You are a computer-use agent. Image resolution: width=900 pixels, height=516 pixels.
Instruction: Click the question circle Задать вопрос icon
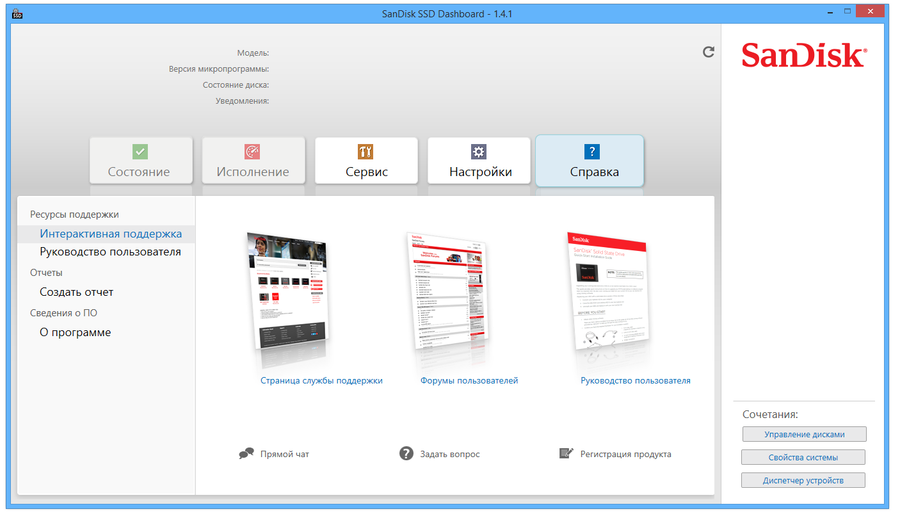(x=406, y=453)
